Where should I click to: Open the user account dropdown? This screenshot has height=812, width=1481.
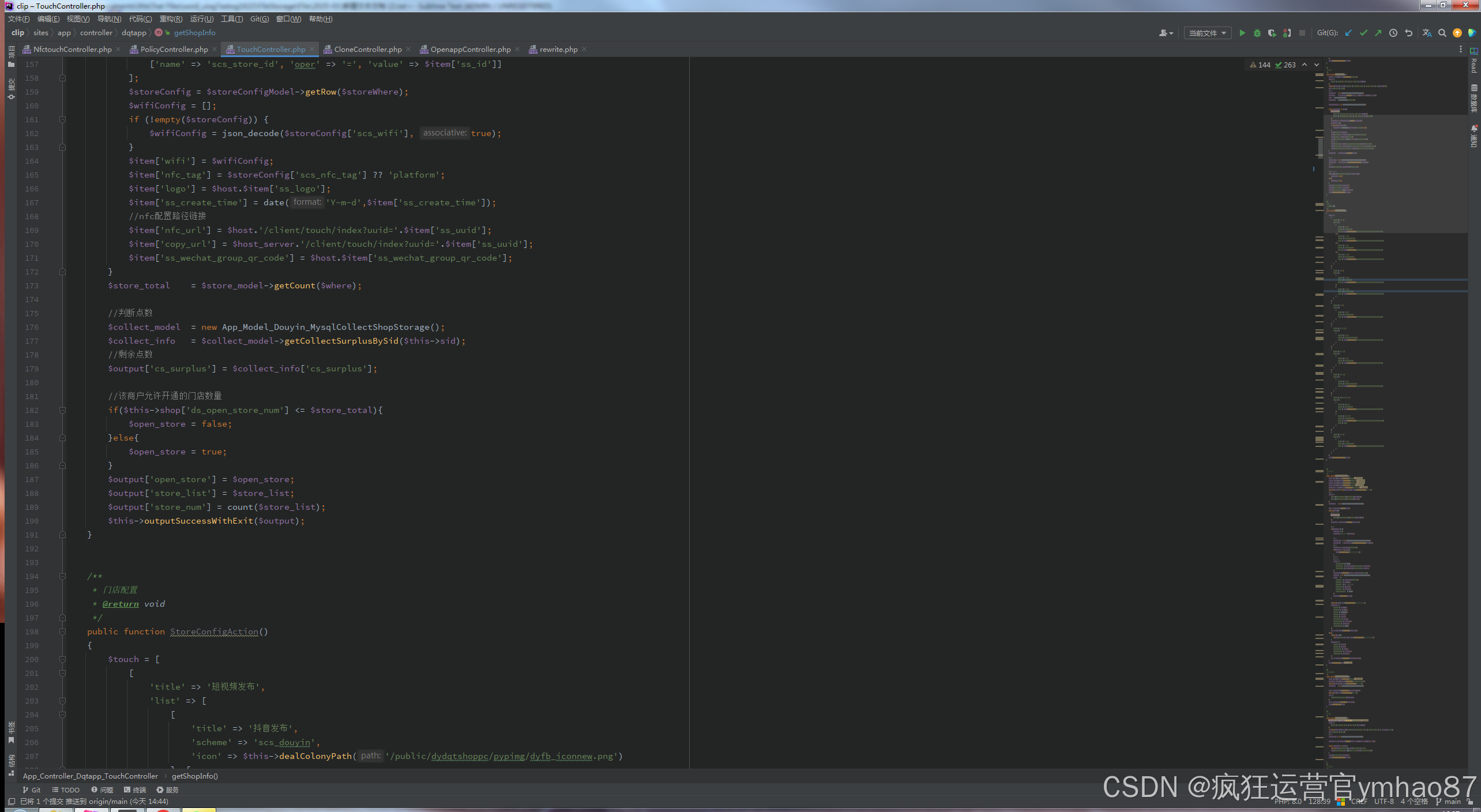click(1166, 33)
